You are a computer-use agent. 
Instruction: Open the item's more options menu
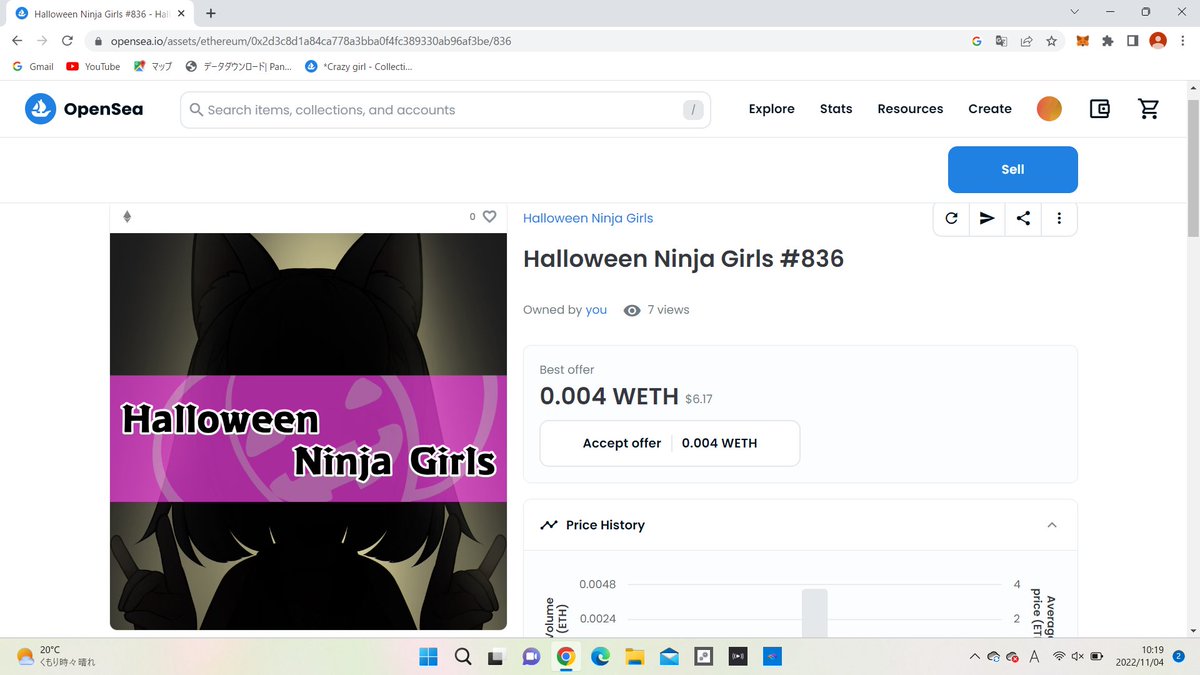tap(1059, 218)
